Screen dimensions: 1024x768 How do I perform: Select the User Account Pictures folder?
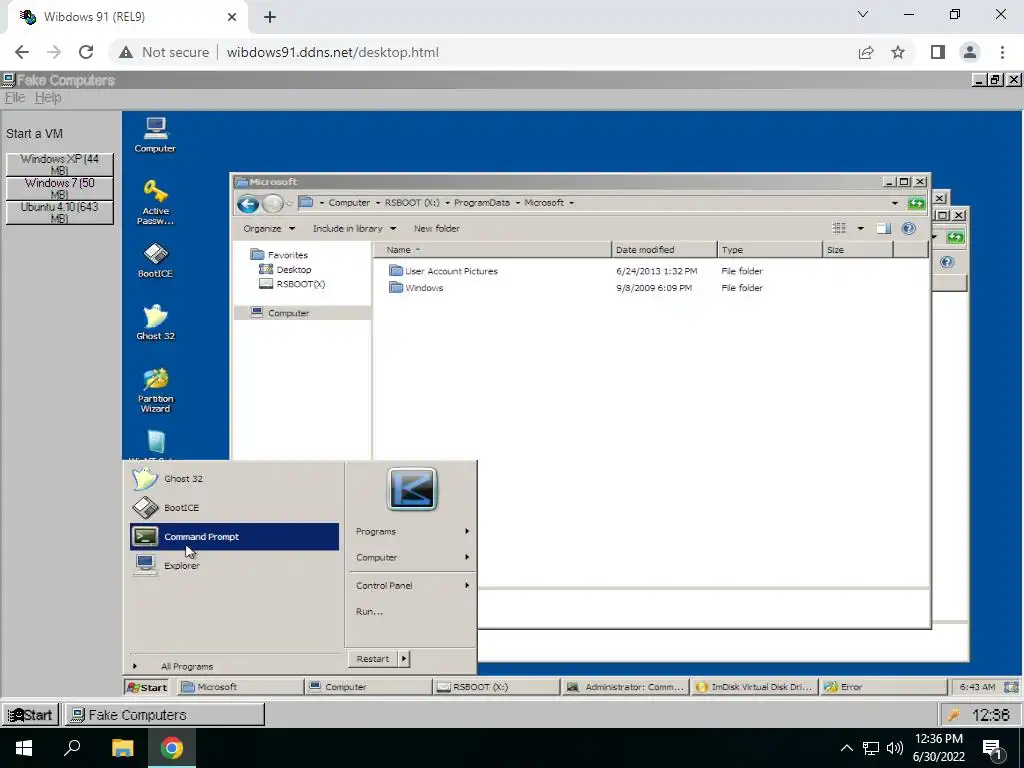443,270
